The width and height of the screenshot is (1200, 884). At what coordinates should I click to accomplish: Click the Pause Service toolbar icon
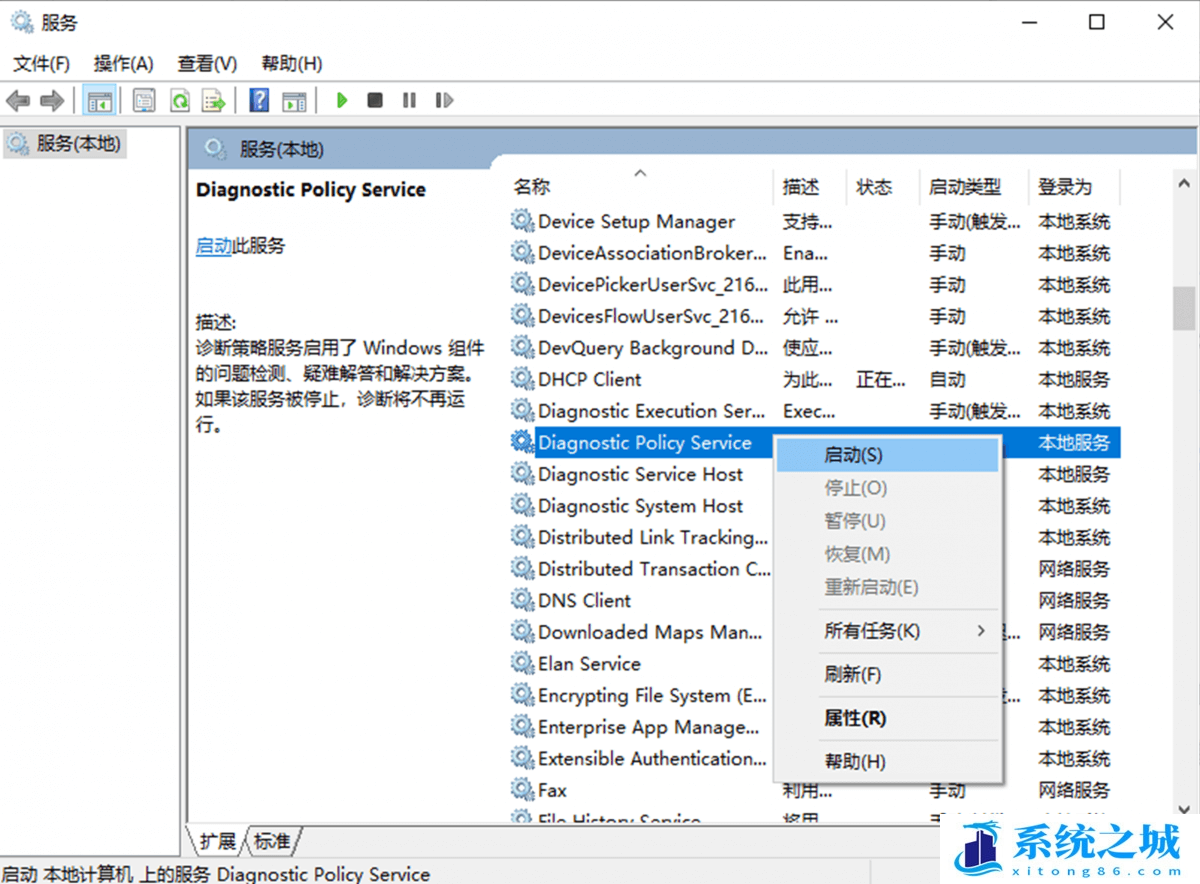(409, 100)
